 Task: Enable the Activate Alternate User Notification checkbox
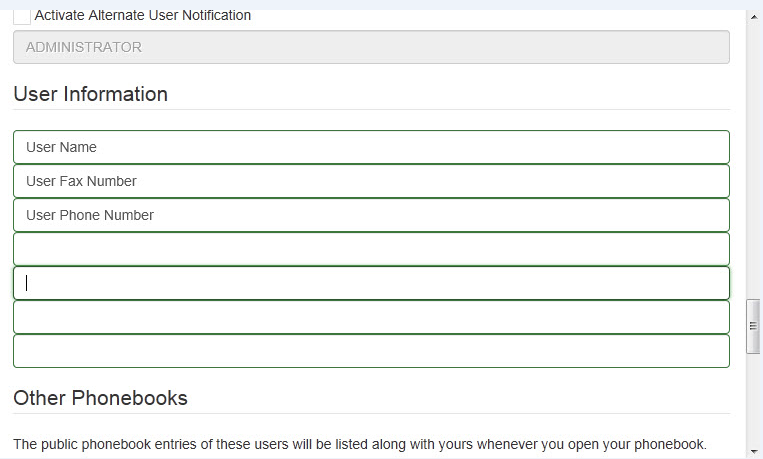[x=22, y=16]
